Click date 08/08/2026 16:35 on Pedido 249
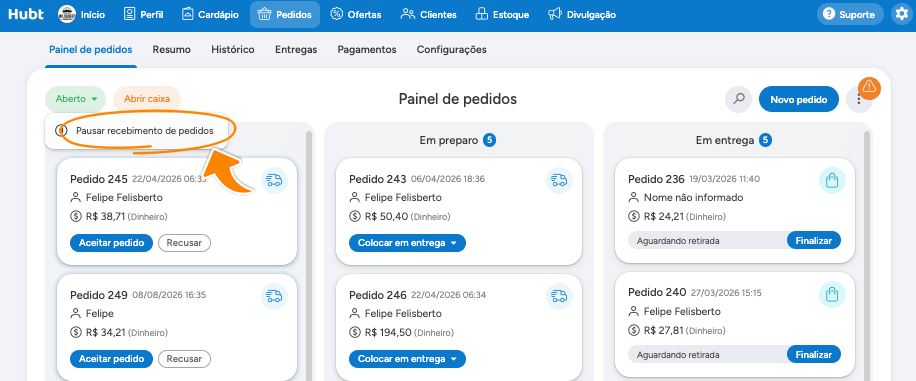The width and height of the screenshot is (916, 381). 169,295
